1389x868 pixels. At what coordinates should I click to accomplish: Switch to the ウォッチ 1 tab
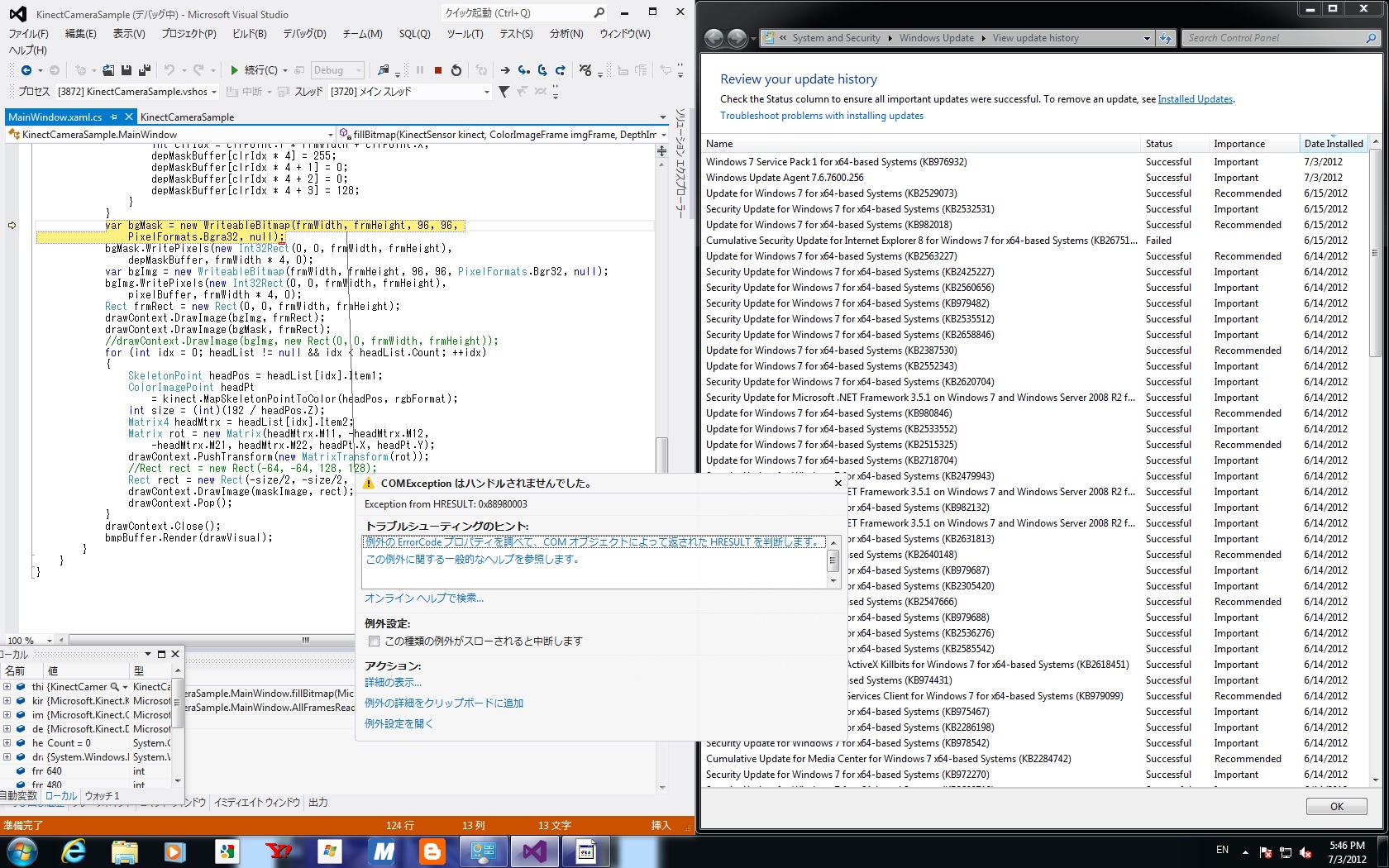pos(102,796)
